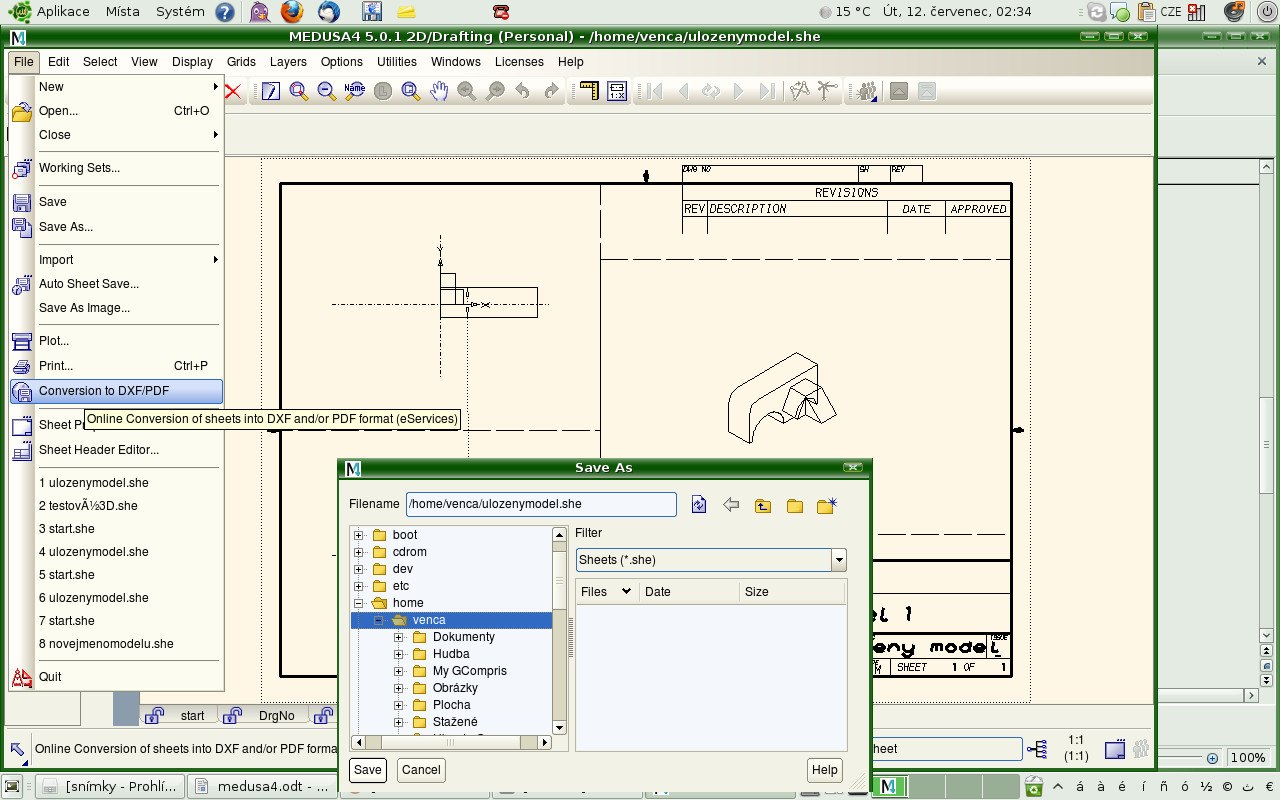Launch Thunderbird from the top panel
The width and height of the screenshot is (1280, 800).
click(x=328, y=12)
